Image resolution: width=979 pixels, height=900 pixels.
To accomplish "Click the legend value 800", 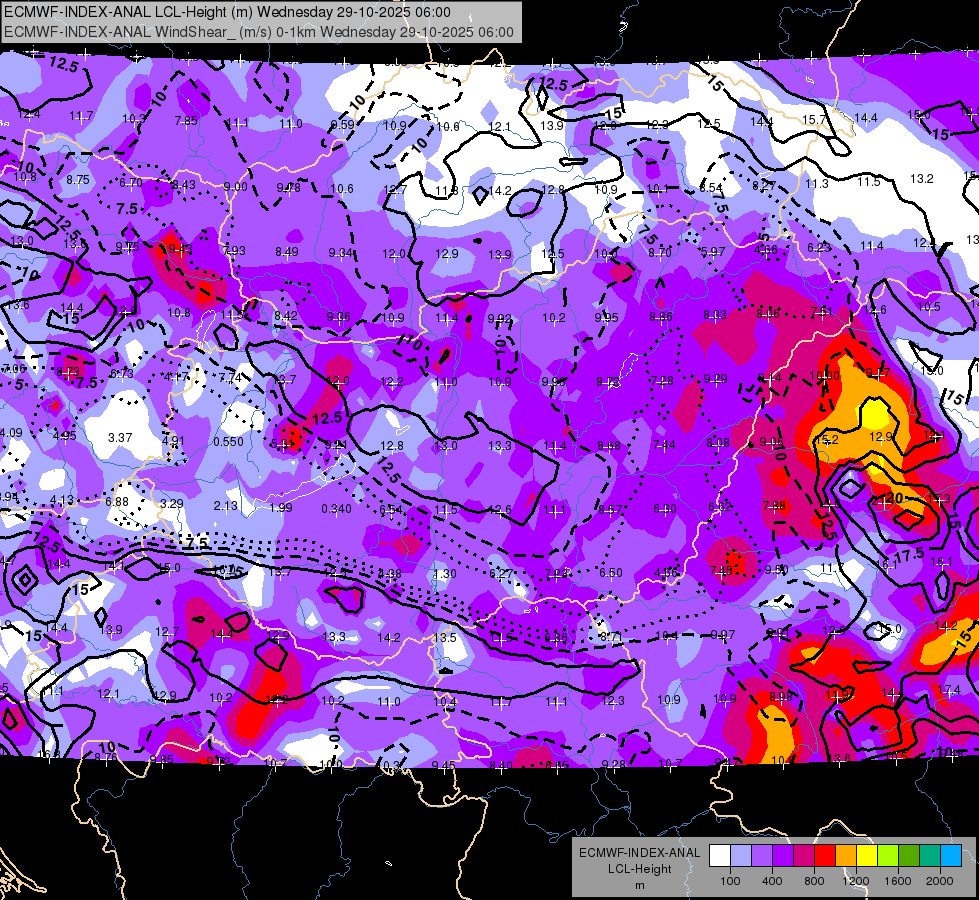I will 814,881.
